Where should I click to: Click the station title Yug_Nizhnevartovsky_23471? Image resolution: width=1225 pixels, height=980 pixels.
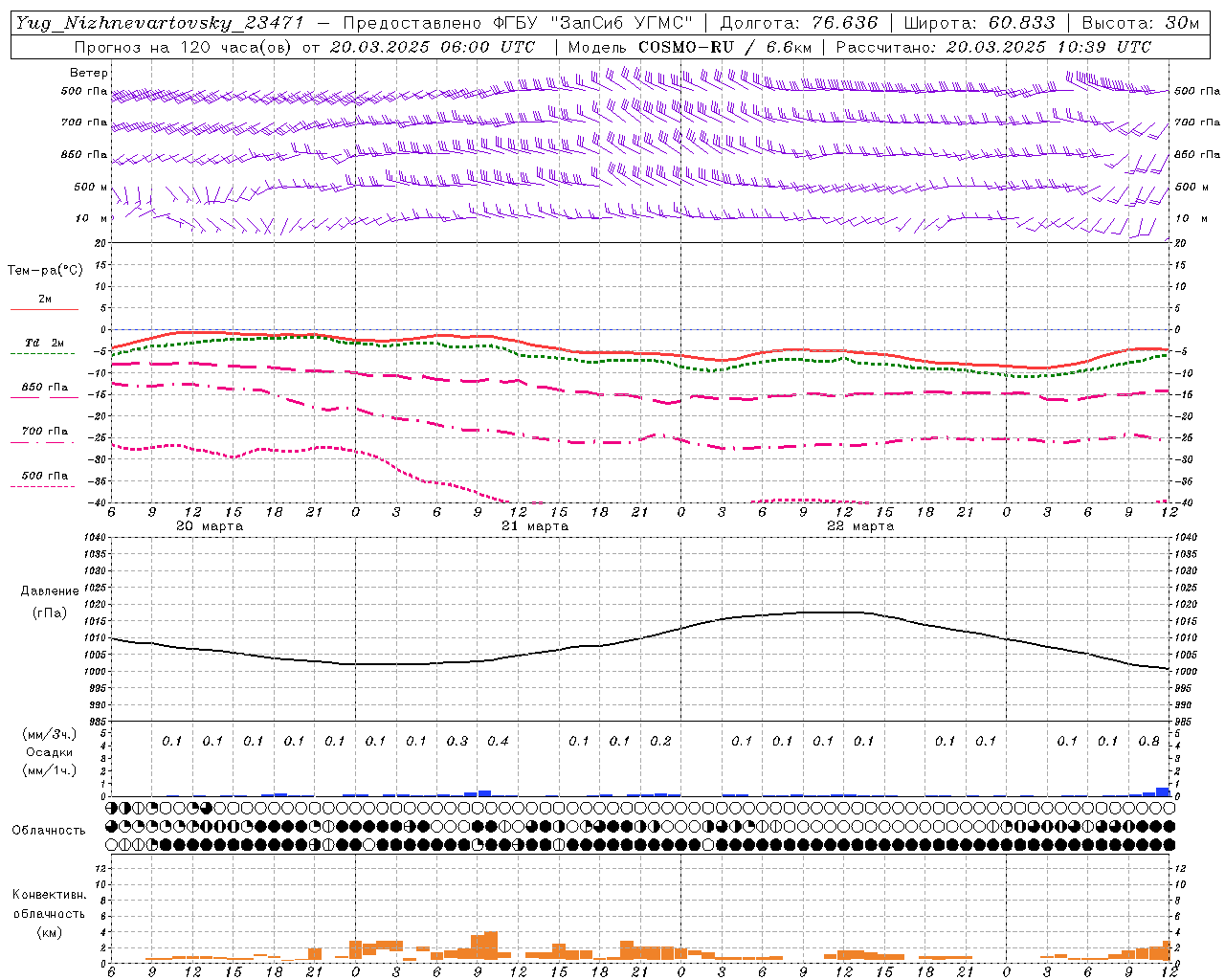160,24
